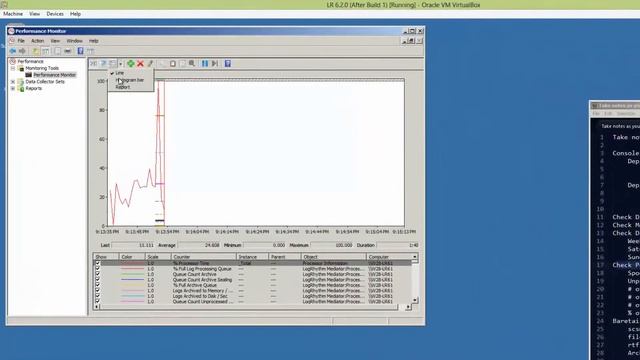Sort by the Object column header
The image size is (640, 360).
[x=334, y=257]
